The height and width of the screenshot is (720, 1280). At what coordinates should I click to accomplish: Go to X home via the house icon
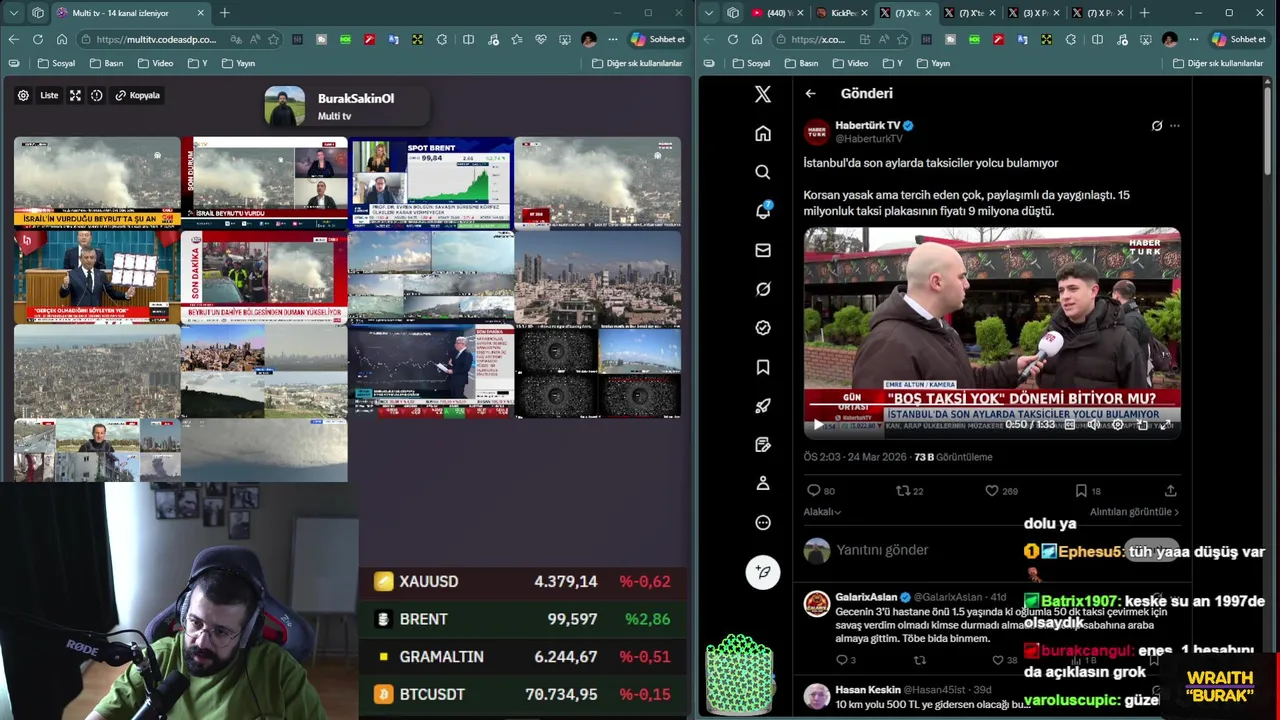coord(763,133)
